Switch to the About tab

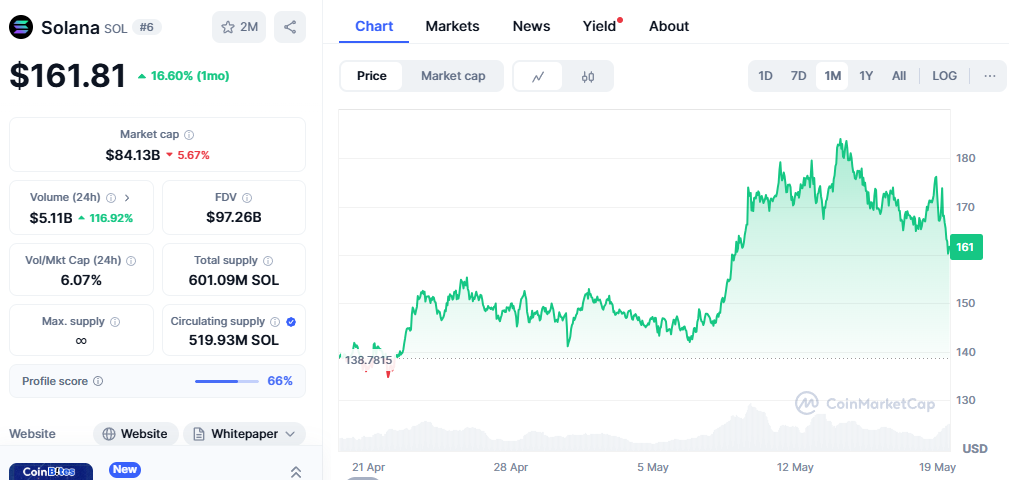pyautogui.click(x=669, y=26)
